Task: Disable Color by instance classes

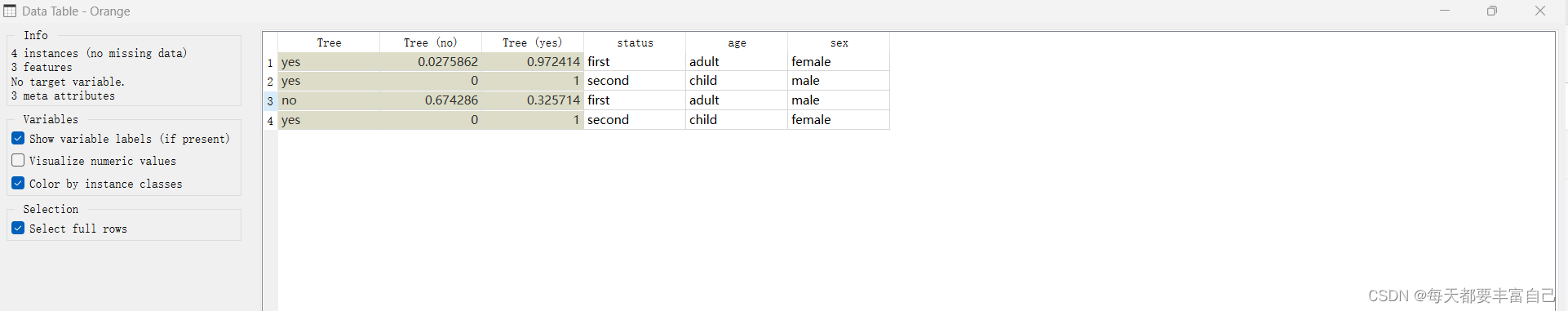Action: click(18, 184)
